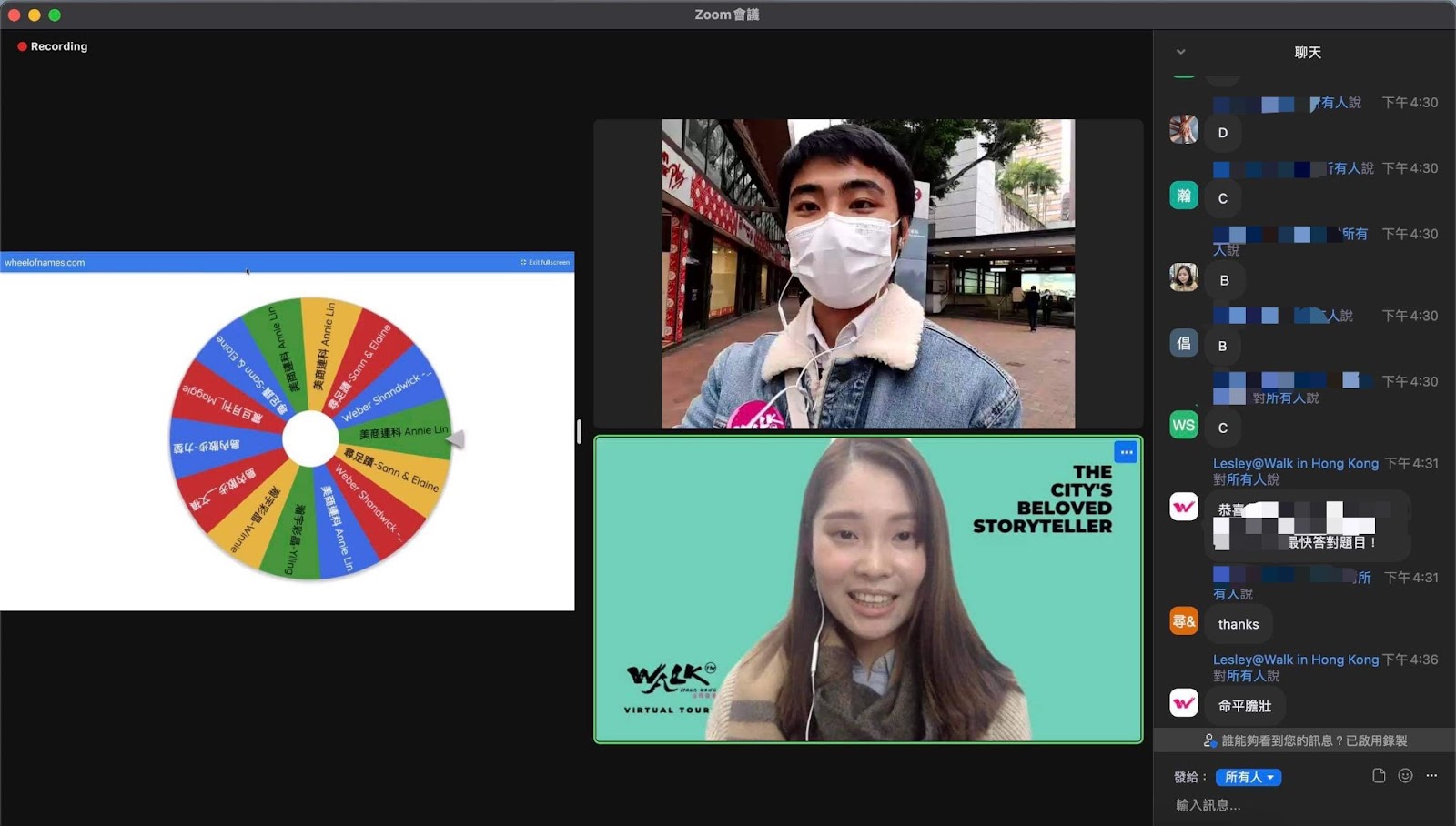This screenshot has height=826, width=1456.
Task: Click the orange 尋& avatar in chat
Action: (x=1183, y=621)
